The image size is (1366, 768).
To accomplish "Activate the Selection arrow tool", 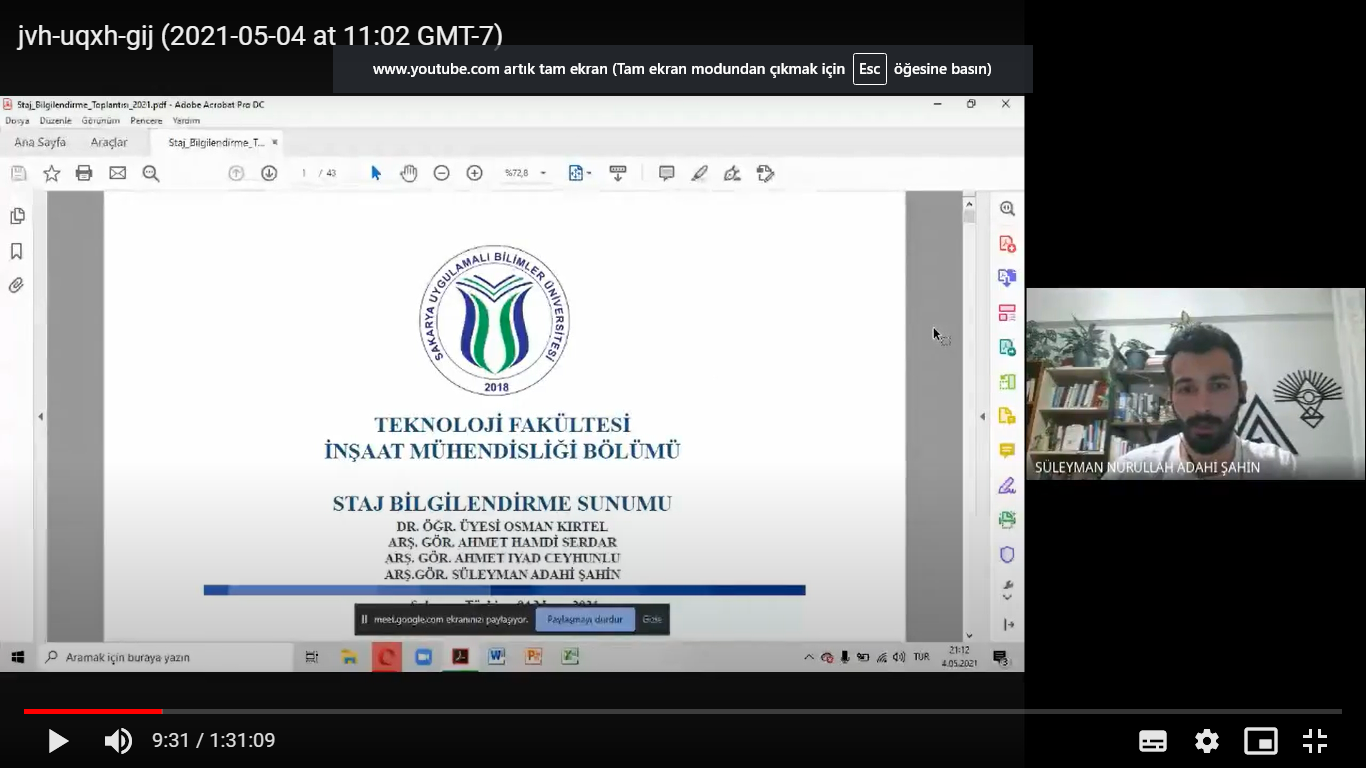I will tap(376, 173).
